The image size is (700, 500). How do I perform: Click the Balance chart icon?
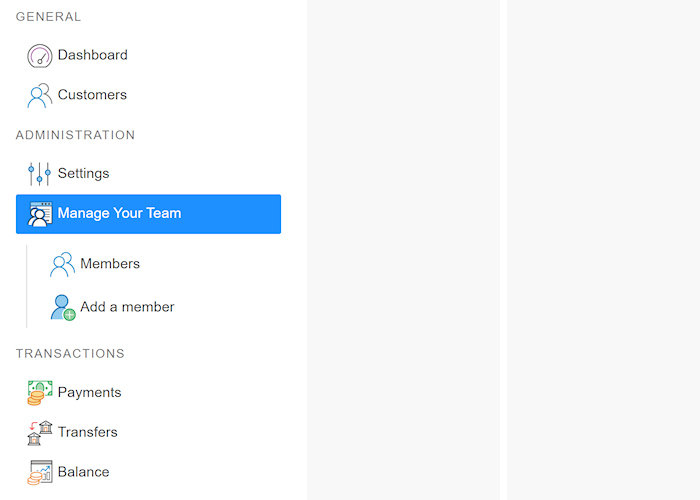pyautogui.click(x=40, y=472)
